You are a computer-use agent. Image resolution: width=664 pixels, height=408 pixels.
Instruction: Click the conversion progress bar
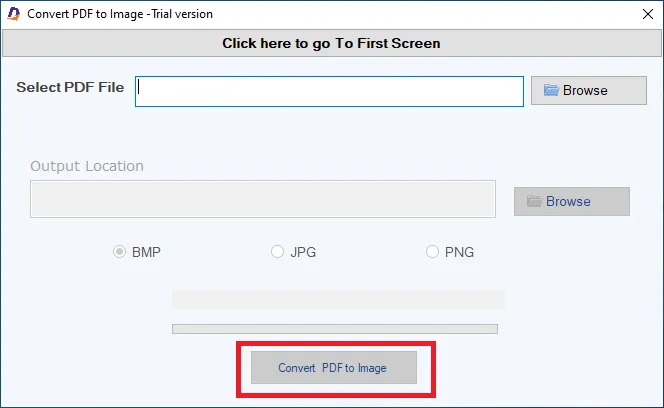click(x=335, y=329)
